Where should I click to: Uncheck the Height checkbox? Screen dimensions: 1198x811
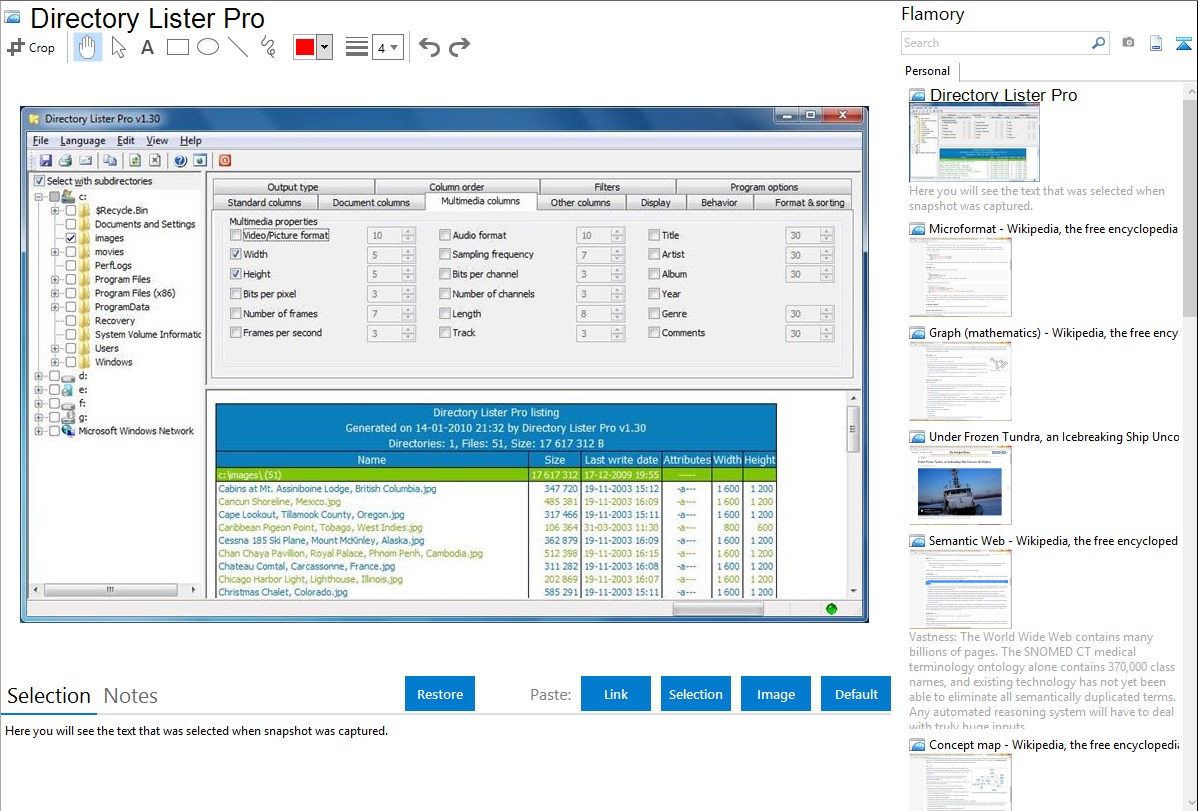(x=236, y=274)
